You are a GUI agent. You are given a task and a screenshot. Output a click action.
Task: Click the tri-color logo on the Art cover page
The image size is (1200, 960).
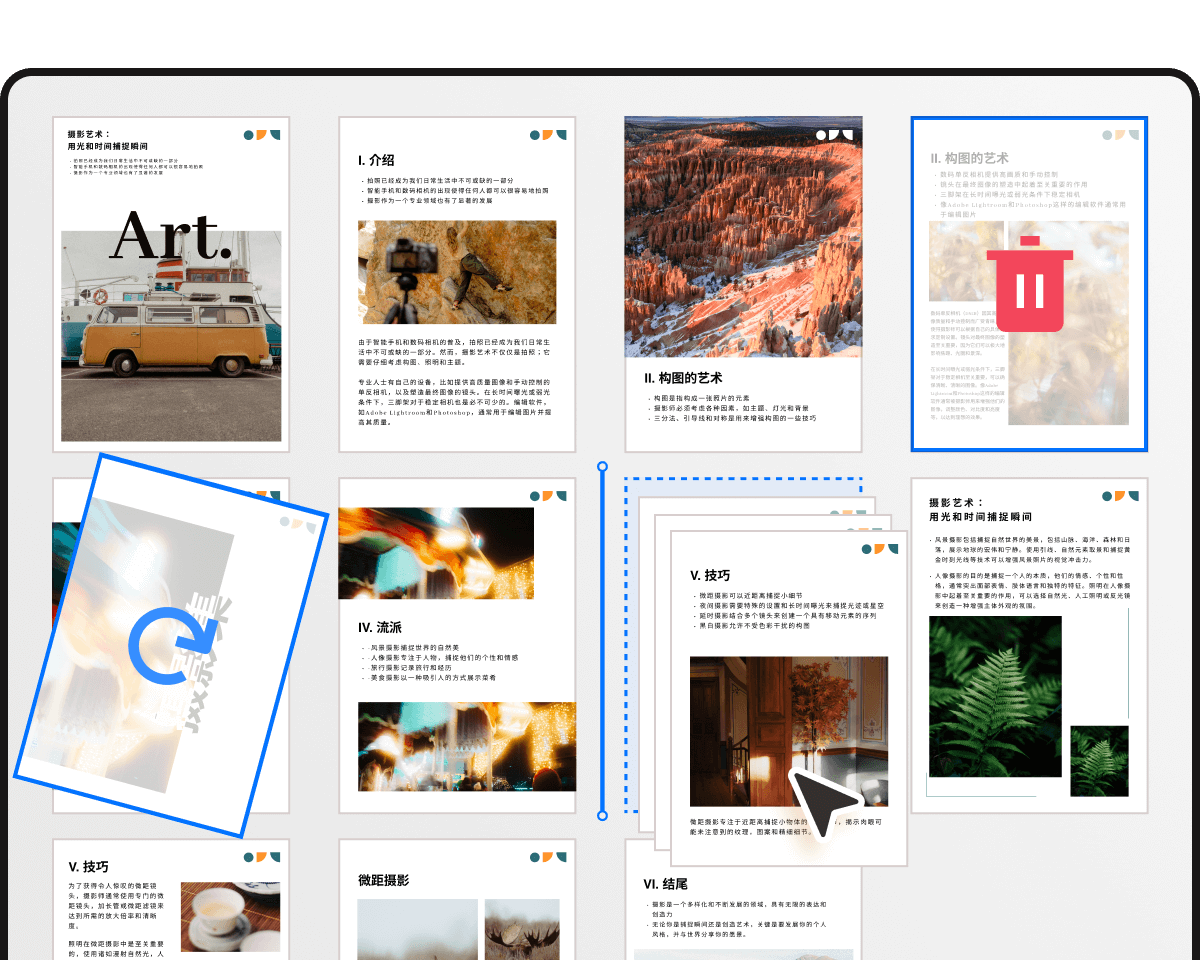pos(262,135)
